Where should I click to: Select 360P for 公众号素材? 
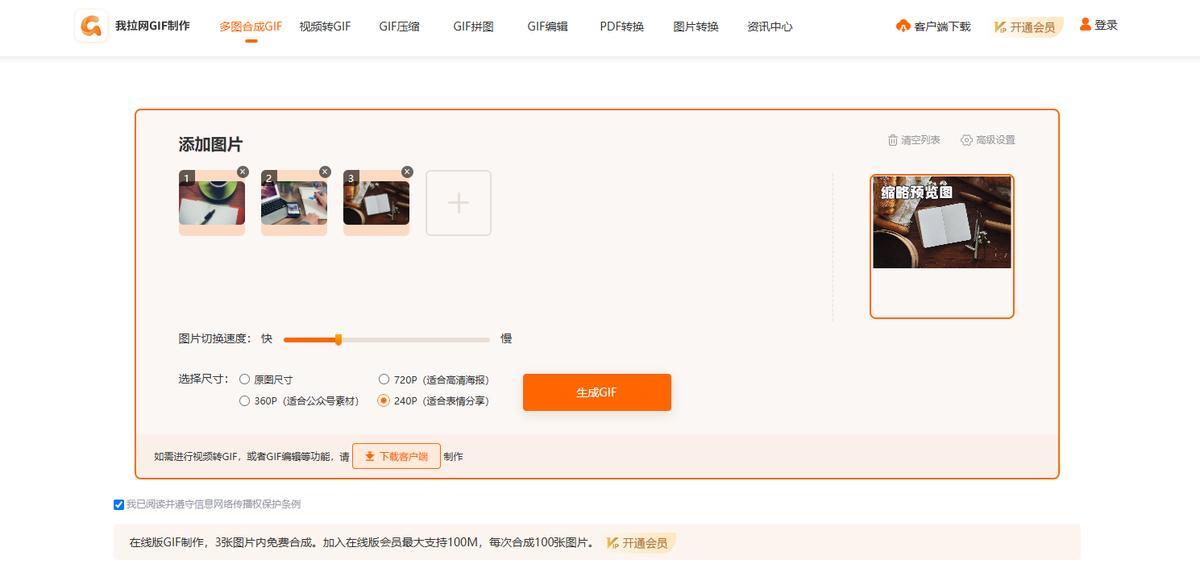pos(245,401)
